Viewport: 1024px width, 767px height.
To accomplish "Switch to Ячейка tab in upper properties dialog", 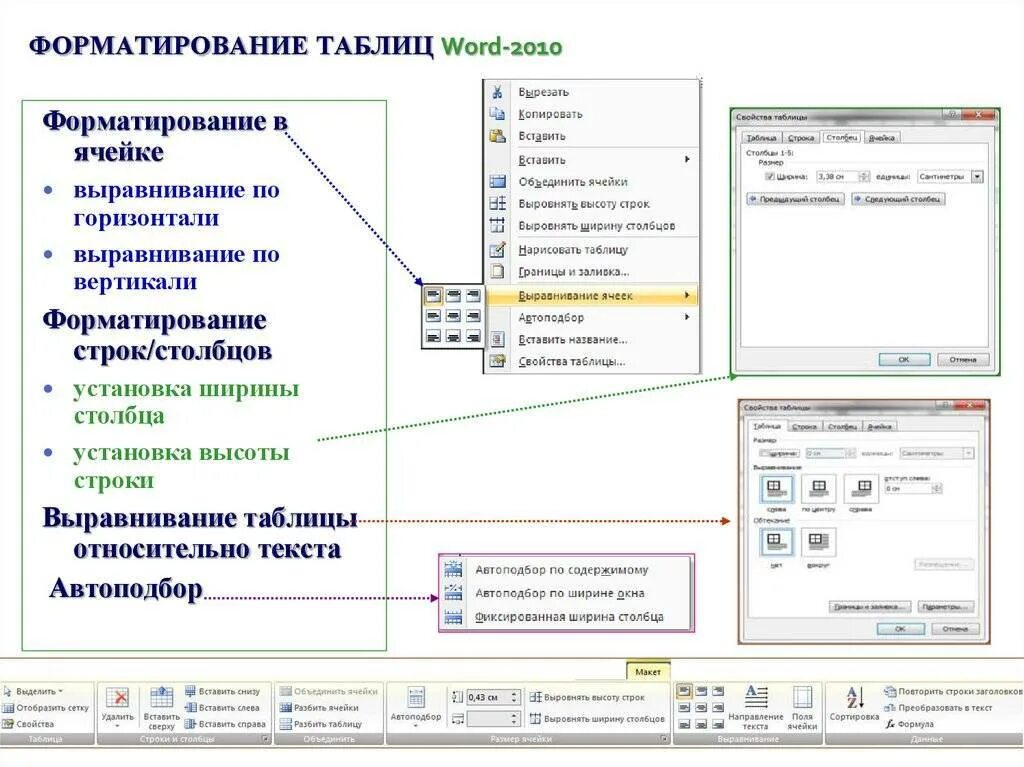I will (x=881, y=138).
